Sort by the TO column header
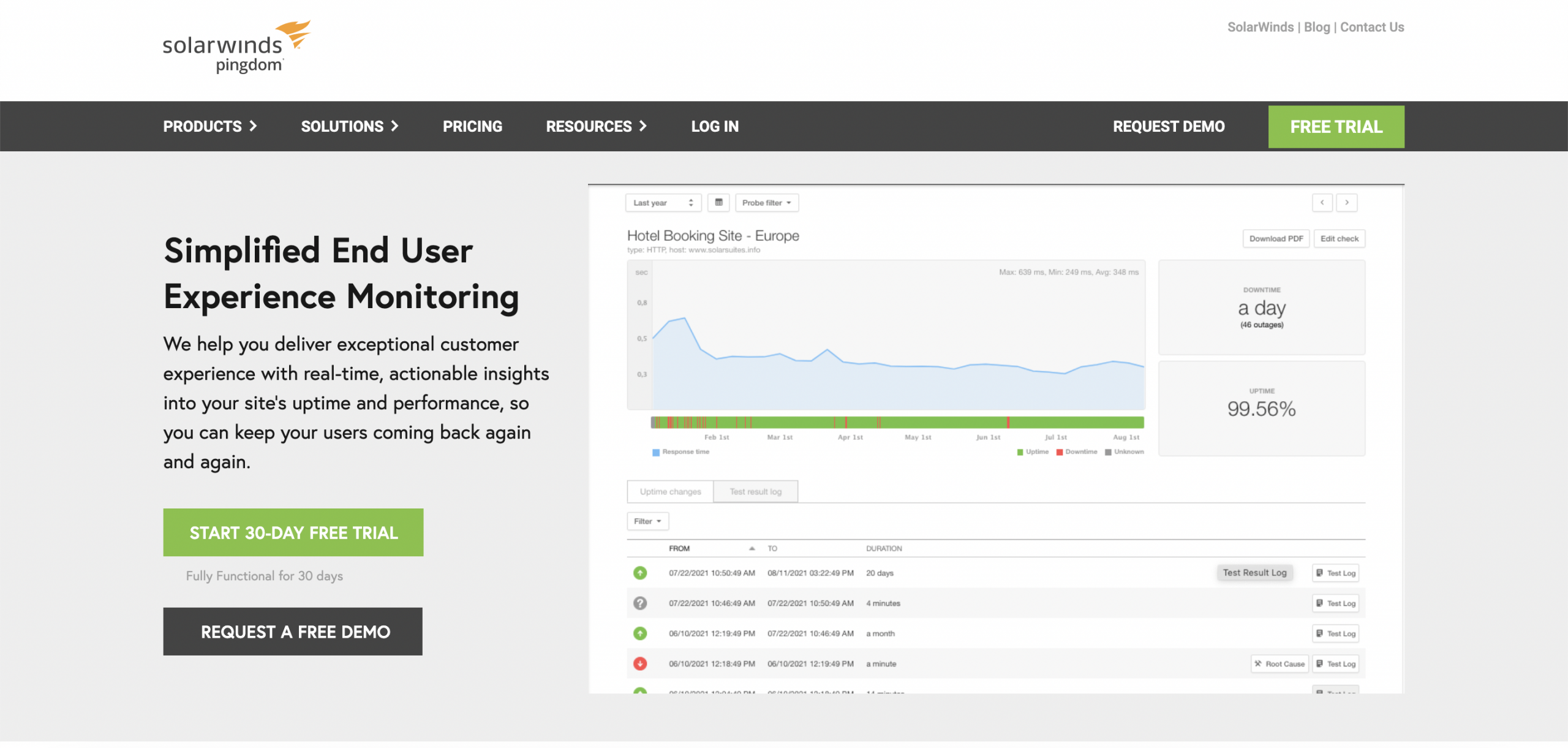 click(772, 548)
